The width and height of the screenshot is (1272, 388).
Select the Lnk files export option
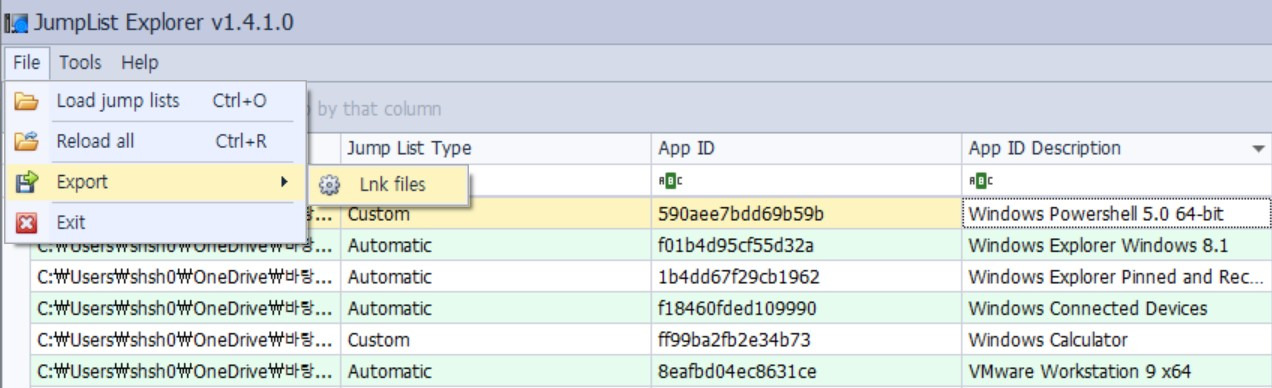coord(389,185)
